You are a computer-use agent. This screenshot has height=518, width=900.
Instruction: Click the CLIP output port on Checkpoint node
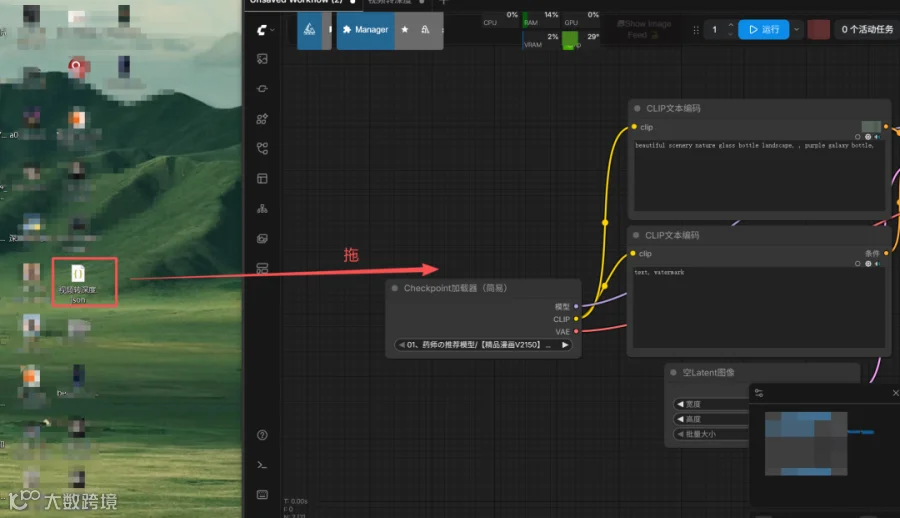point(576,319)
